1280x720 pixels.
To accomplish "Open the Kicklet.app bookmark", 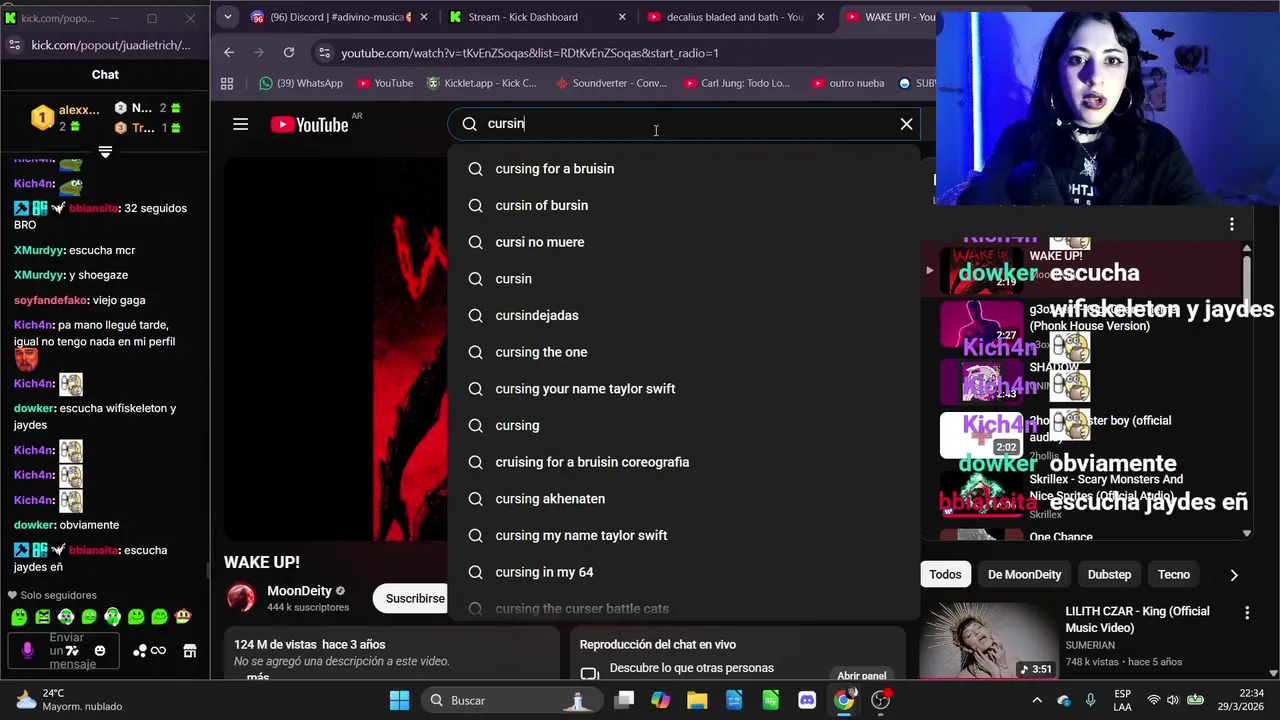I will tap(482, 83).
